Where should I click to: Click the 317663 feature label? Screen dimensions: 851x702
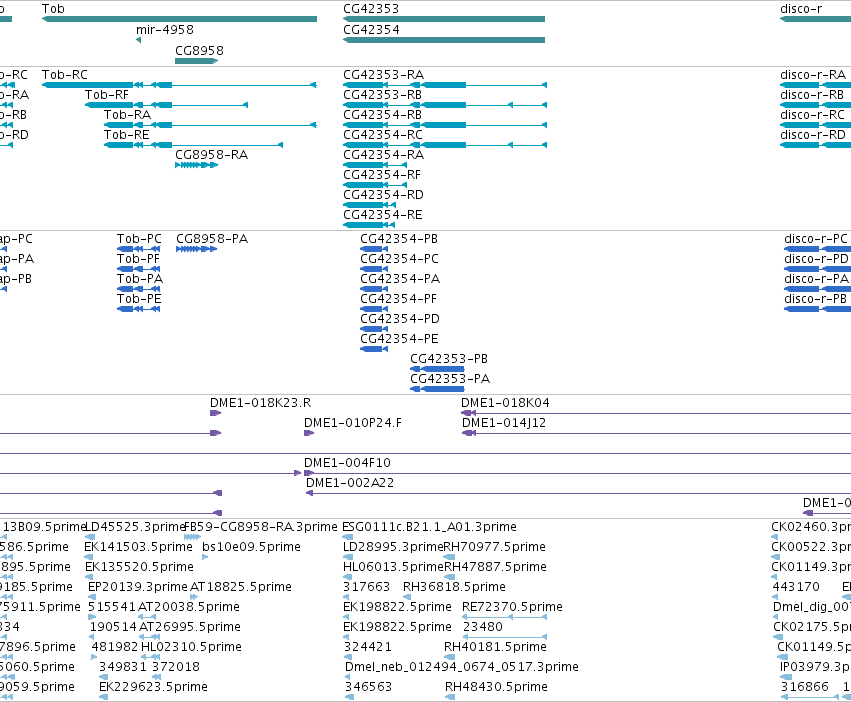(x=366, y=587)
